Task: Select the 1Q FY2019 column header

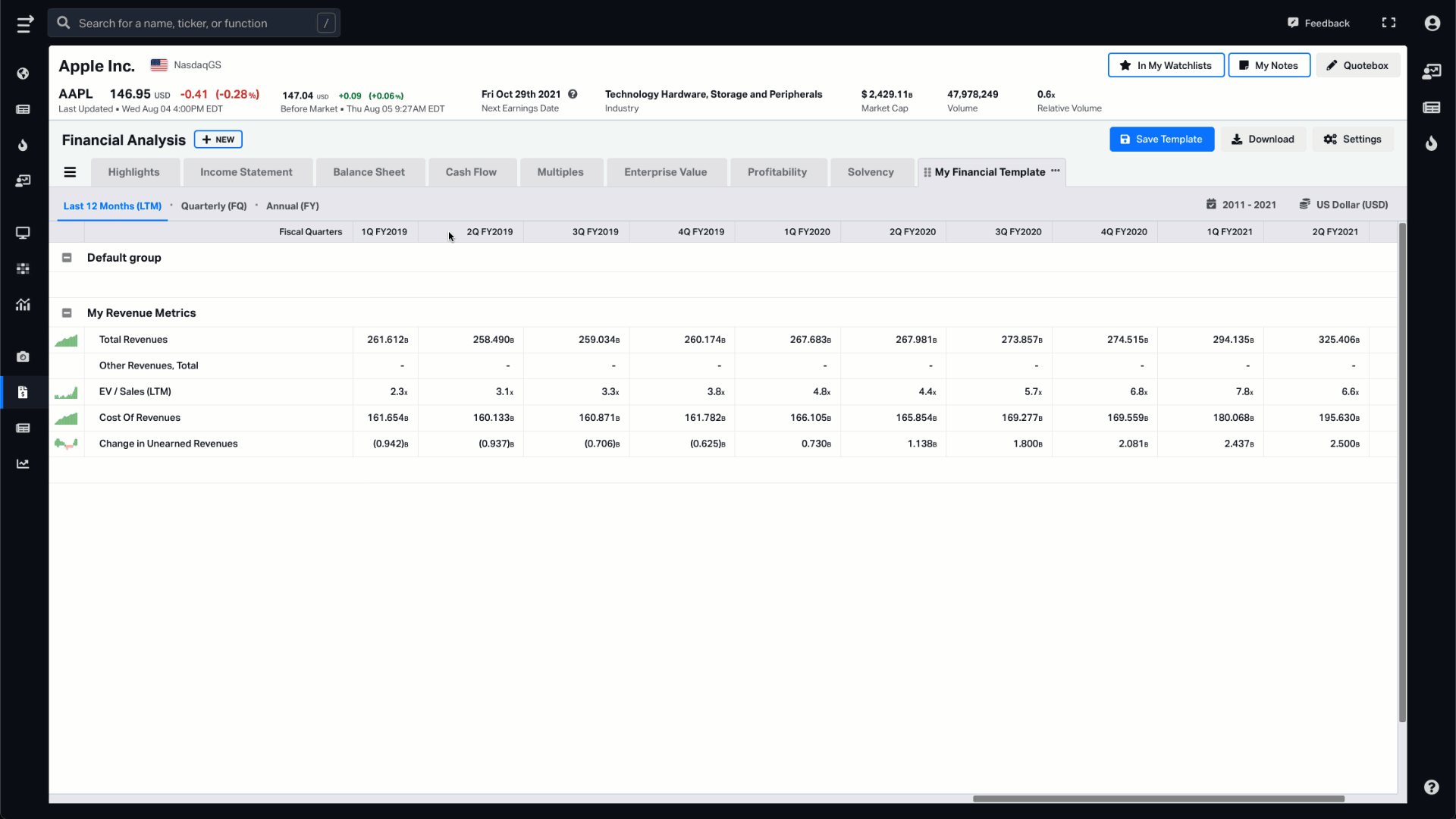Action: click(384, 232)
